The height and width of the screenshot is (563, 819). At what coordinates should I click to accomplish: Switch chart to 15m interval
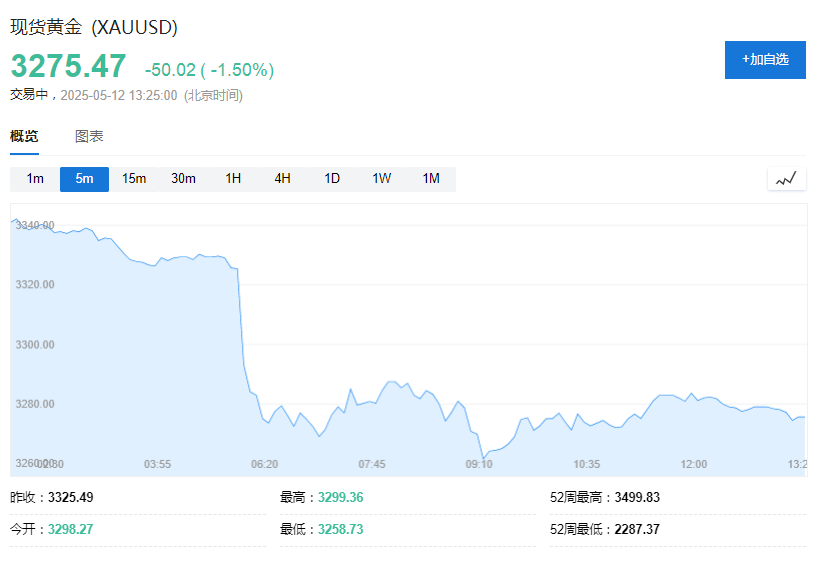tap(134, 179)
